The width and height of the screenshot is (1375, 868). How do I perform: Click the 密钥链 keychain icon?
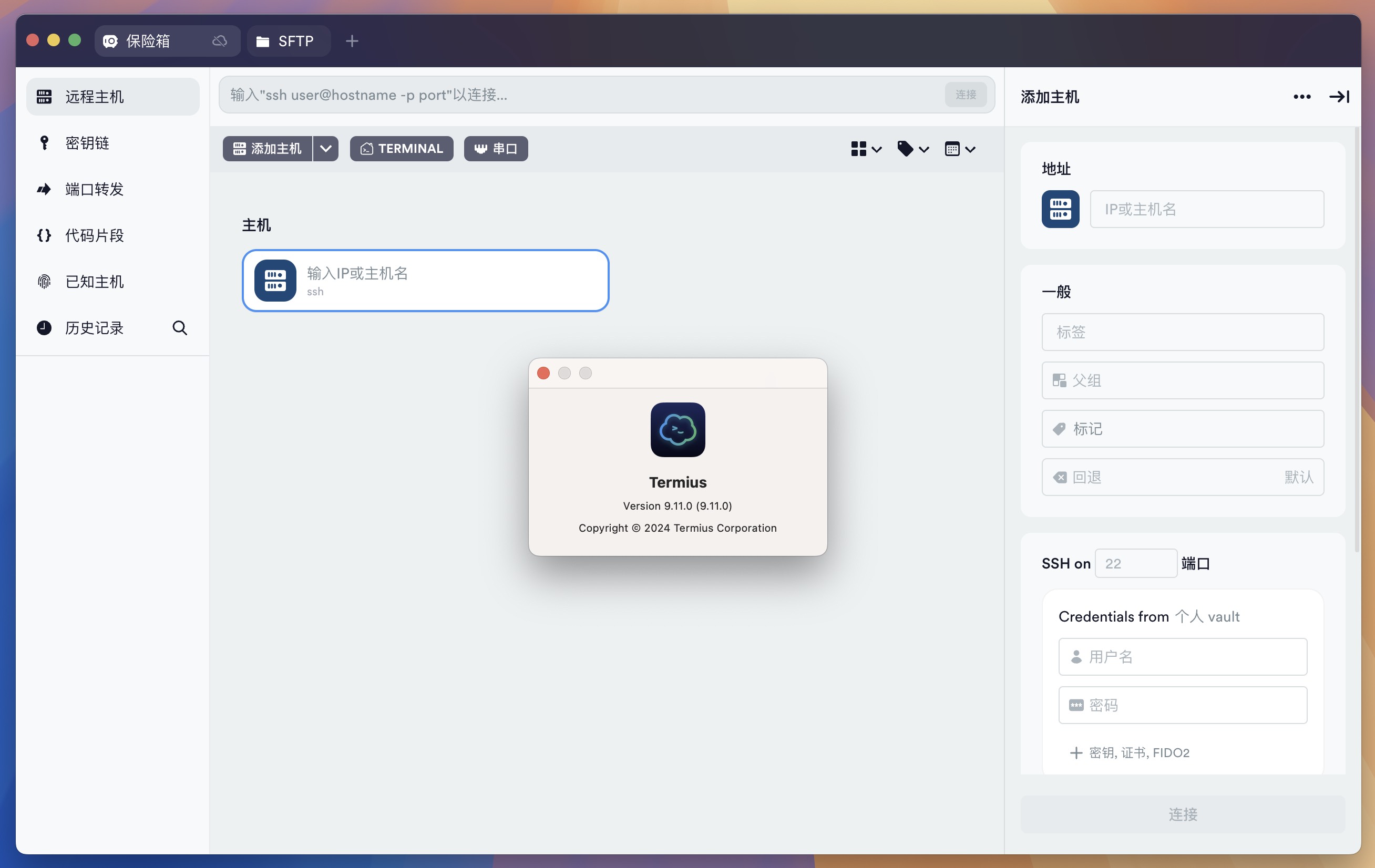point(44,142)
